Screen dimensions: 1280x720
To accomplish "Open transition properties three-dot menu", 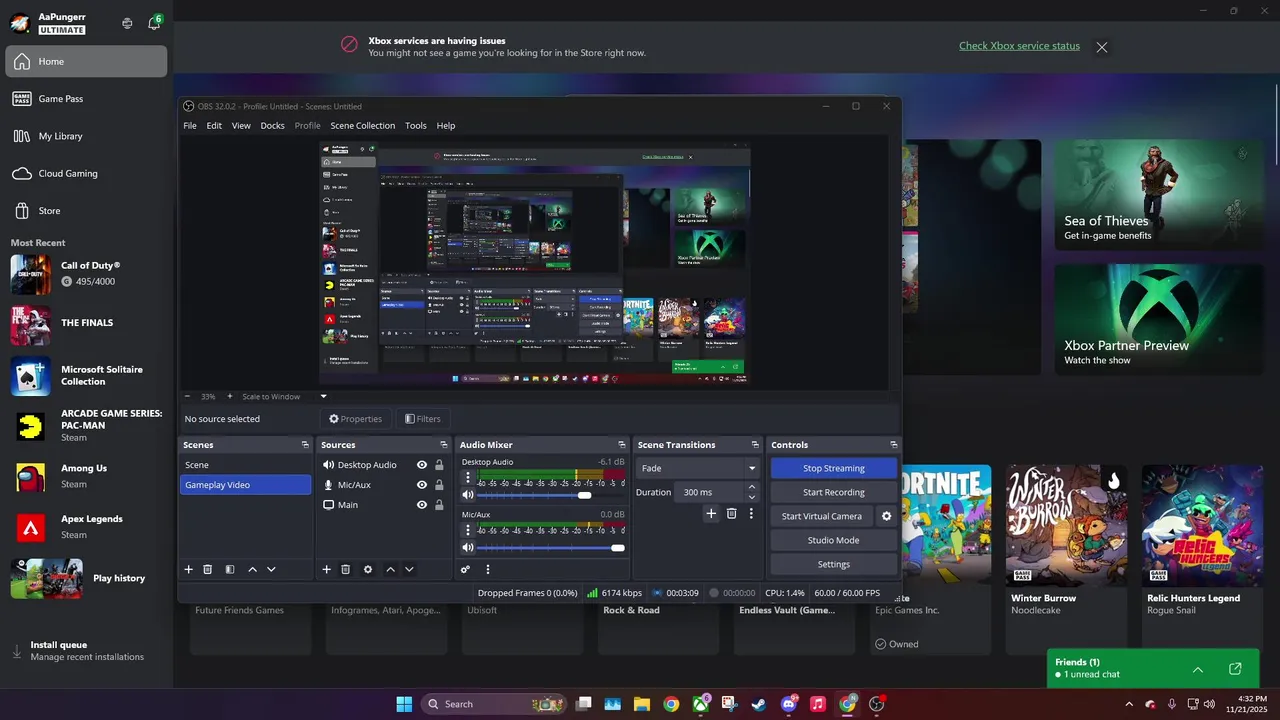I will click(751, 513).
